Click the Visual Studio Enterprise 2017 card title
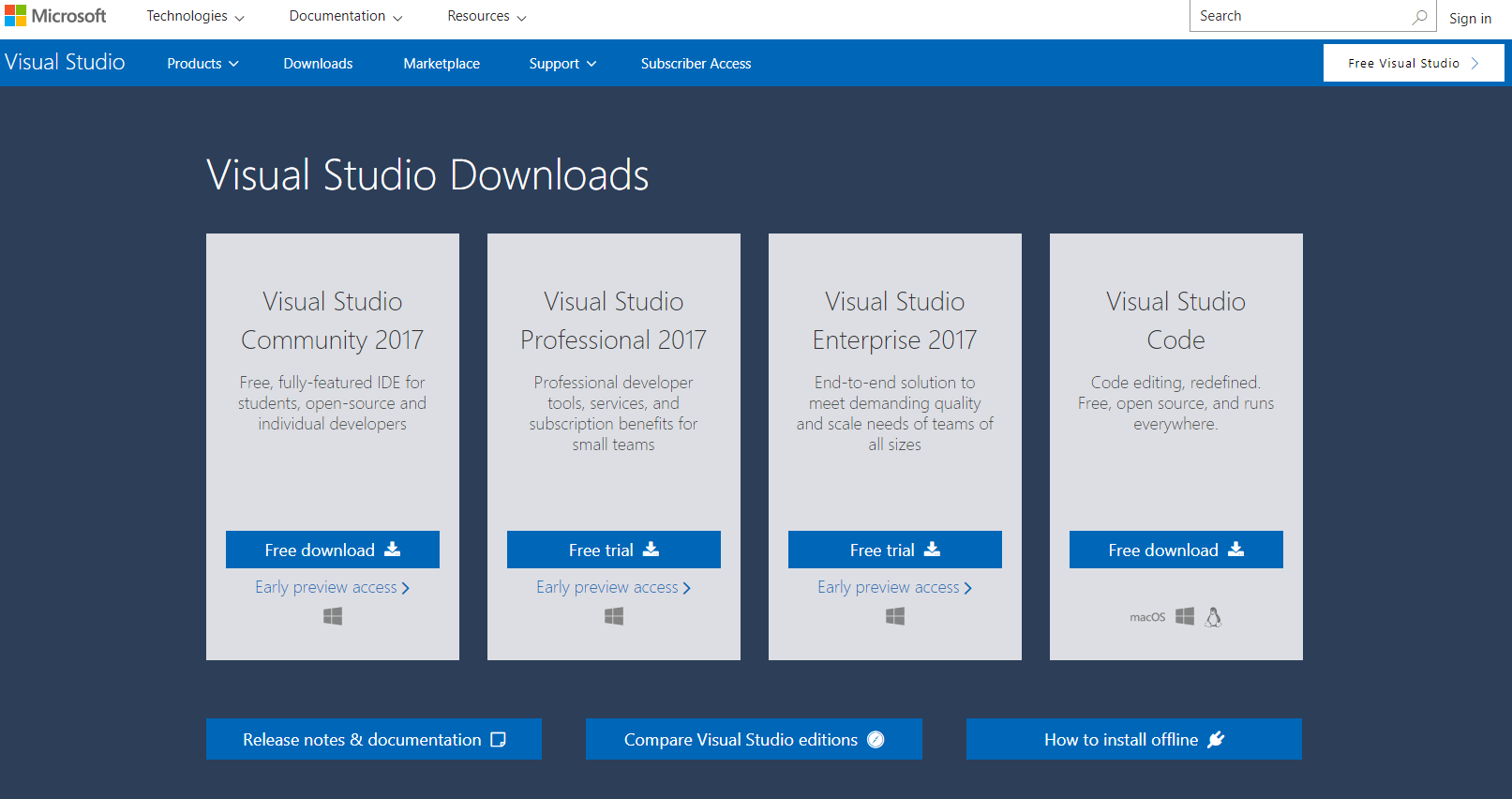 click(895, 321)
